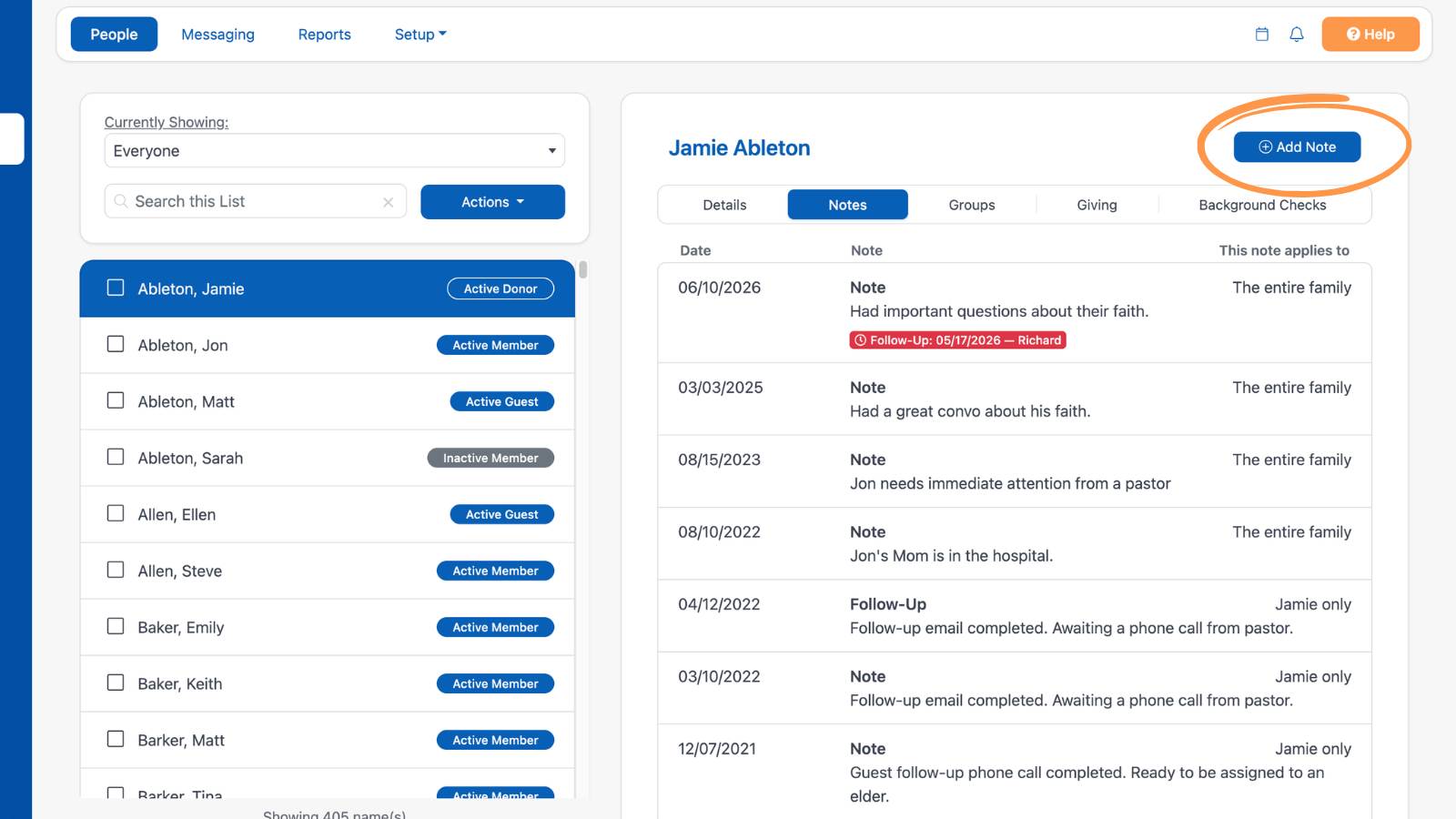Expand the Currently Showing Everyone dropdown
This screenshot has width=1456, height=819.
click(335, 151)
